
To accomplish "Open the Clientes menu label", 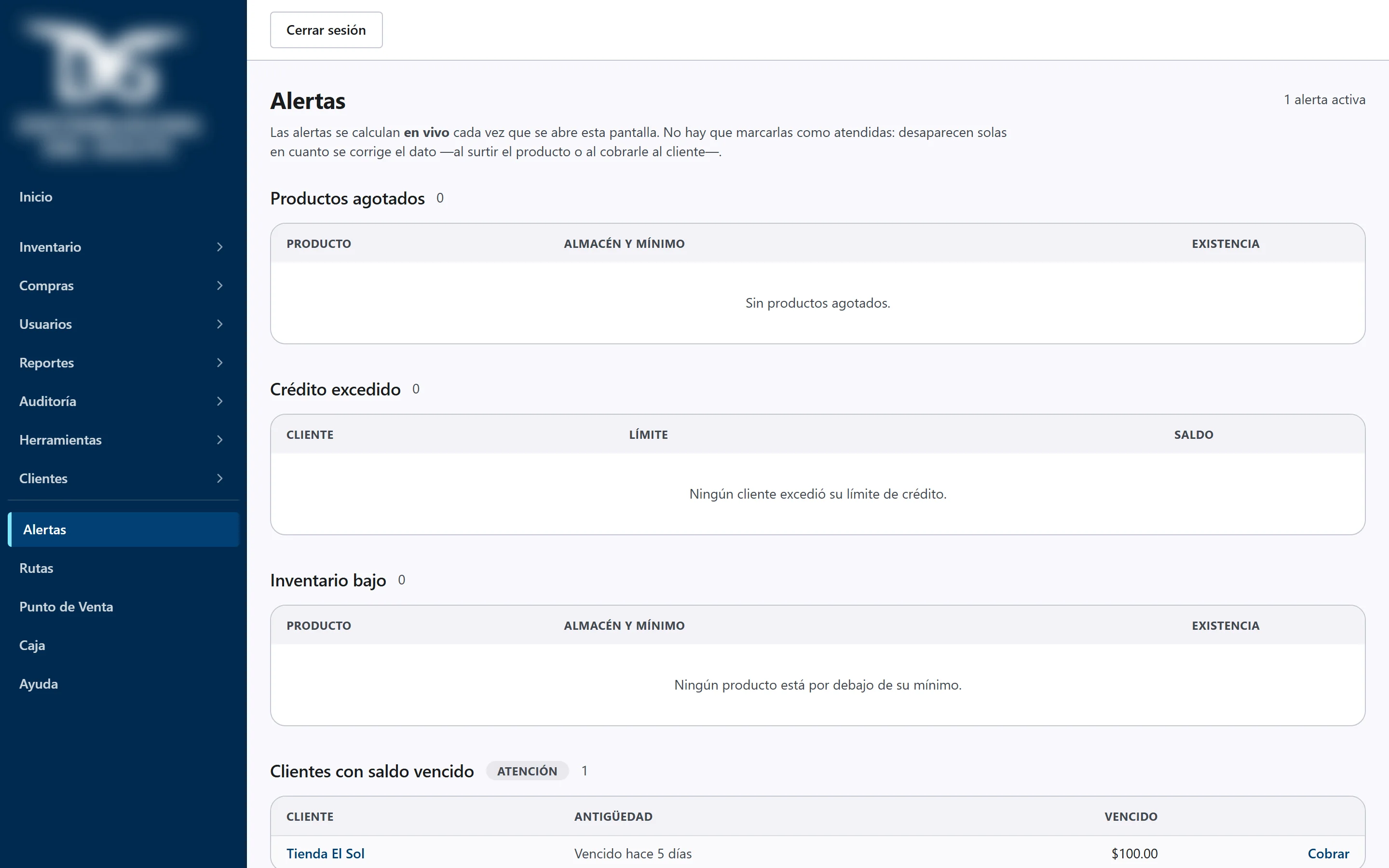I will 43,478.
